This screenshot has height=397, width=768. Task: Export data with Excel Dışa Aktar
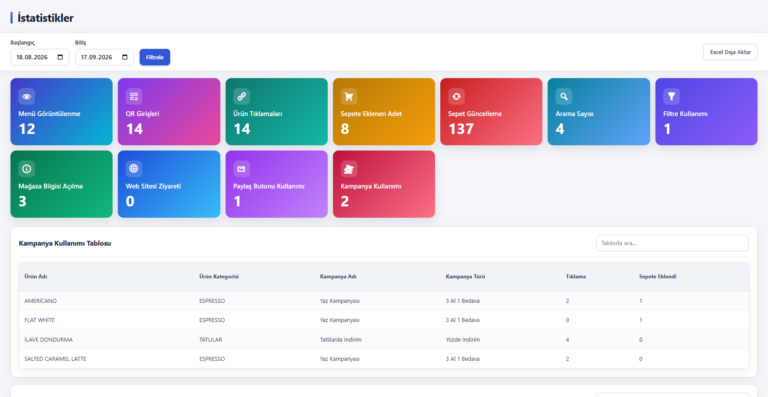click(x=730, y=52)
